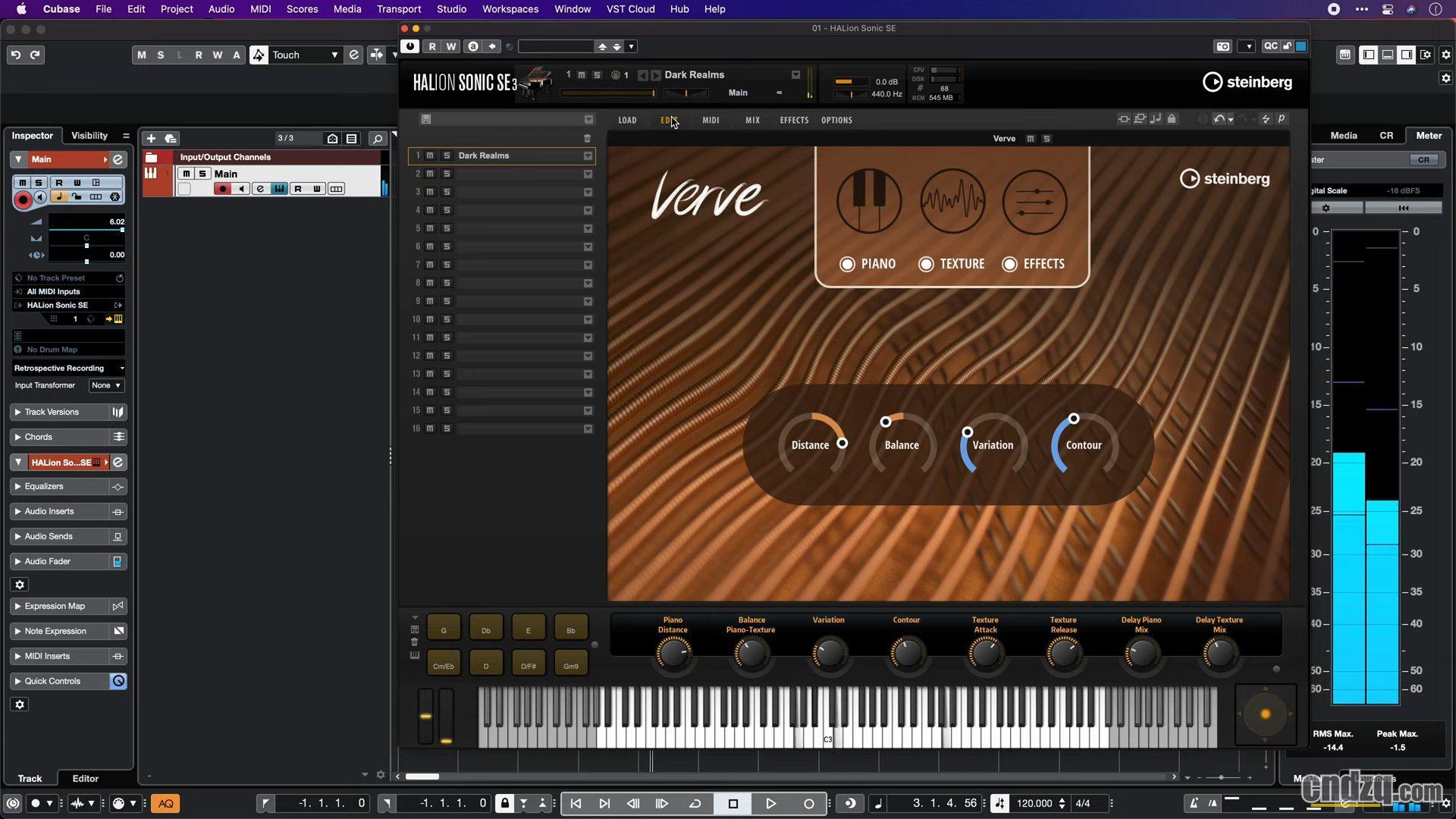Open Input Transformer None dropdown
Viewport: 1456px width, 819px height.
point(106,385)
